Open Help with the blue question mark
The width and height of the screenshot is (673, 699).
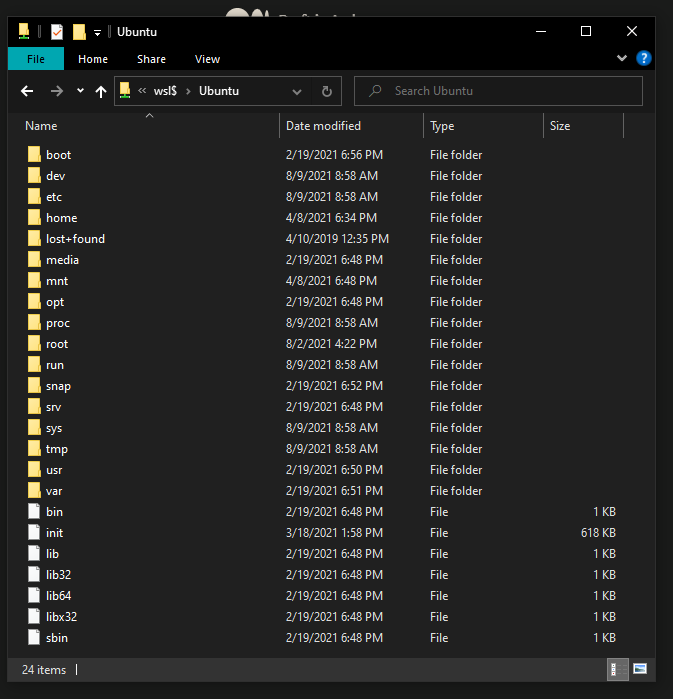(x=643, y=58)
